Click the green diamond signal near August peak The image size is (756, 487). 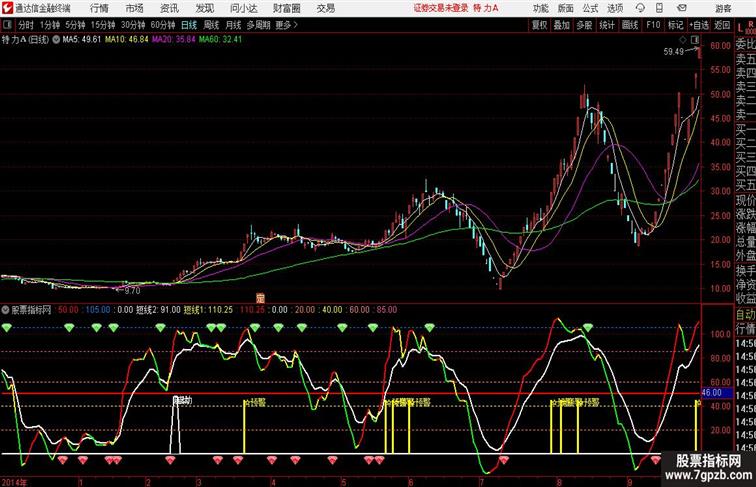coord(587,328)
